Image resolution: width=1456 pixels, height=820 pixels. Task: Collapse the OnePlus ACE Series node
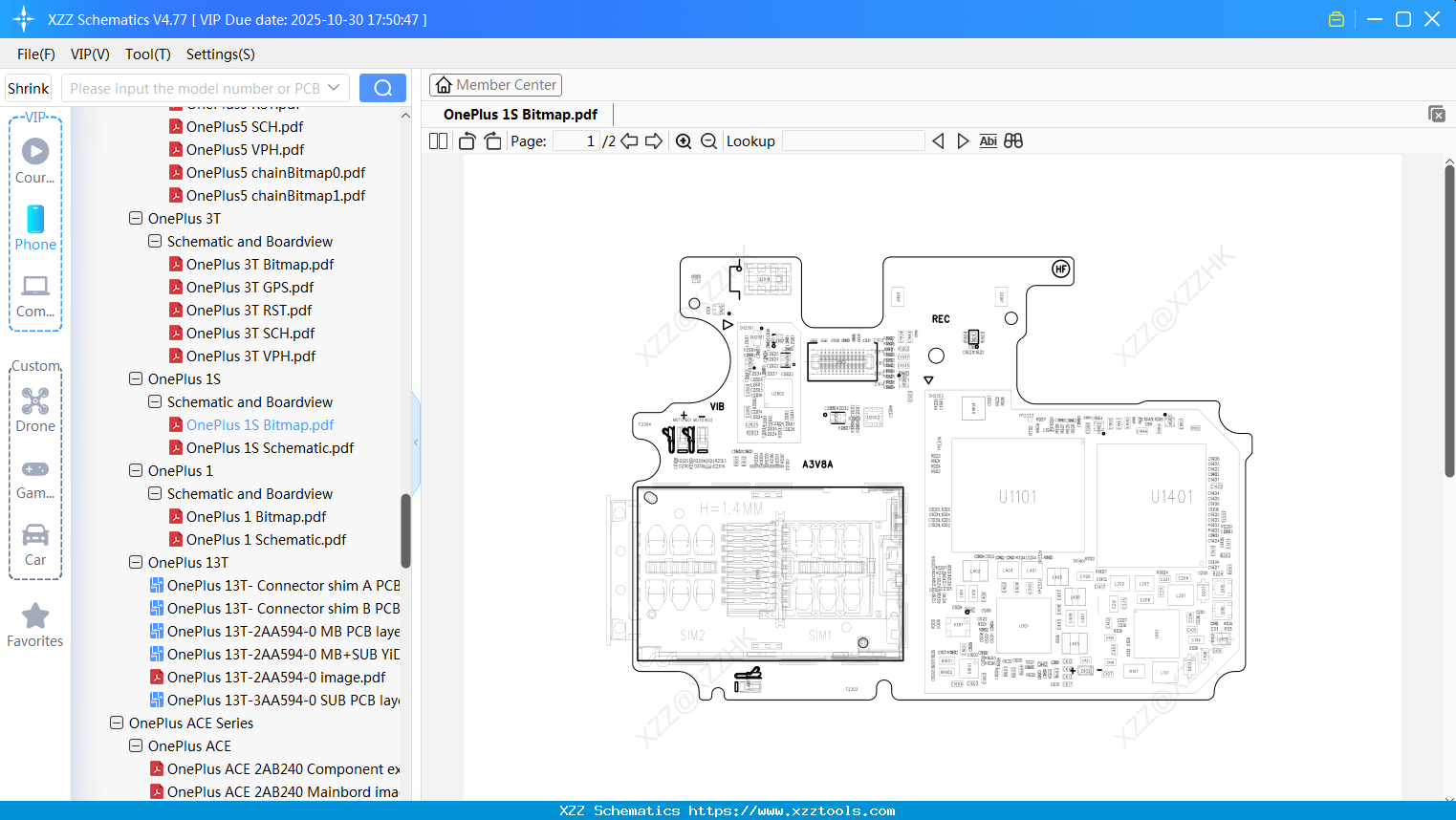[117, 723]
